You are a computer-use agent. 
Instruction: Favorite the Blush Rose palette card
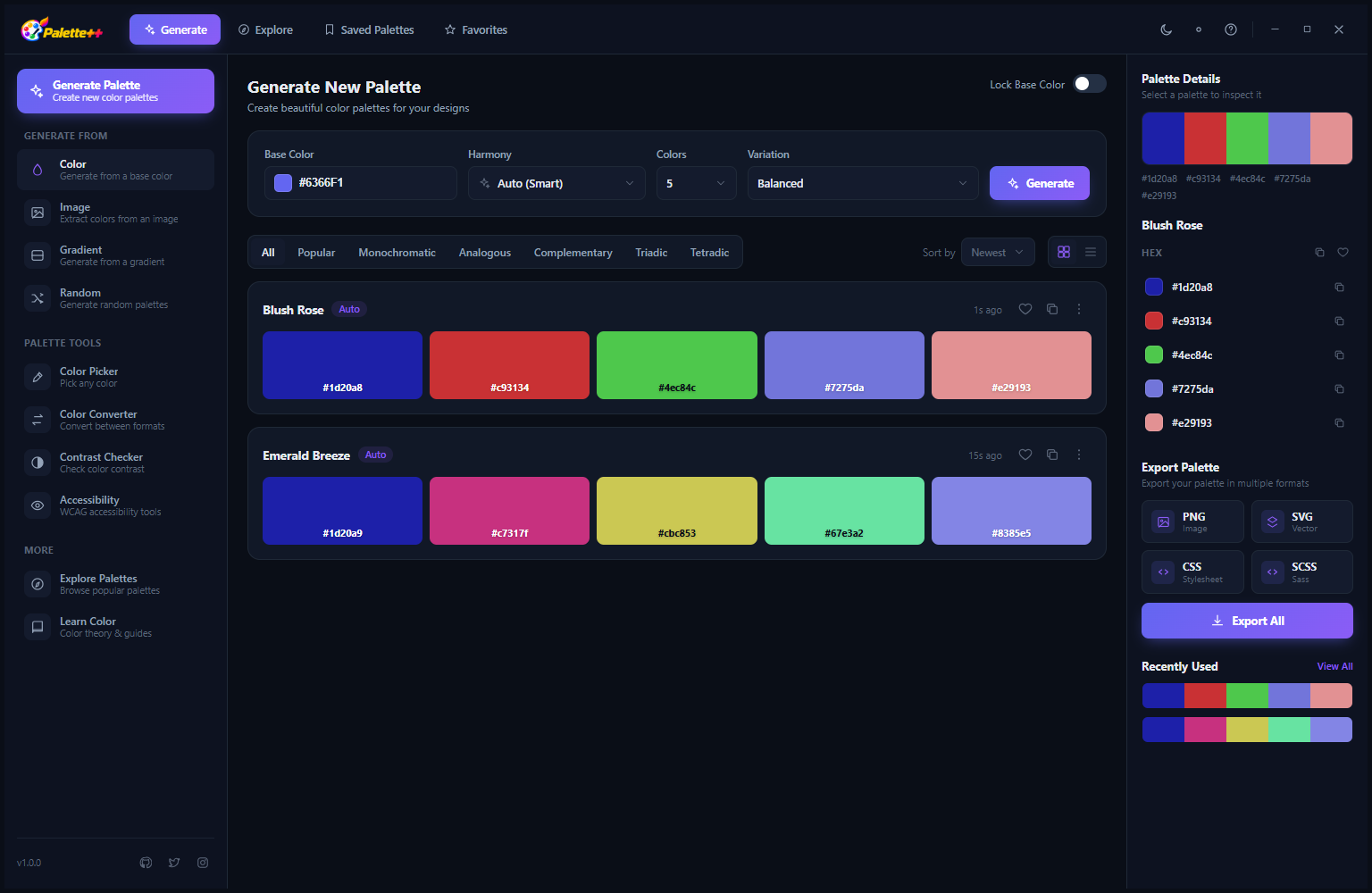(x=1025, y=309)
